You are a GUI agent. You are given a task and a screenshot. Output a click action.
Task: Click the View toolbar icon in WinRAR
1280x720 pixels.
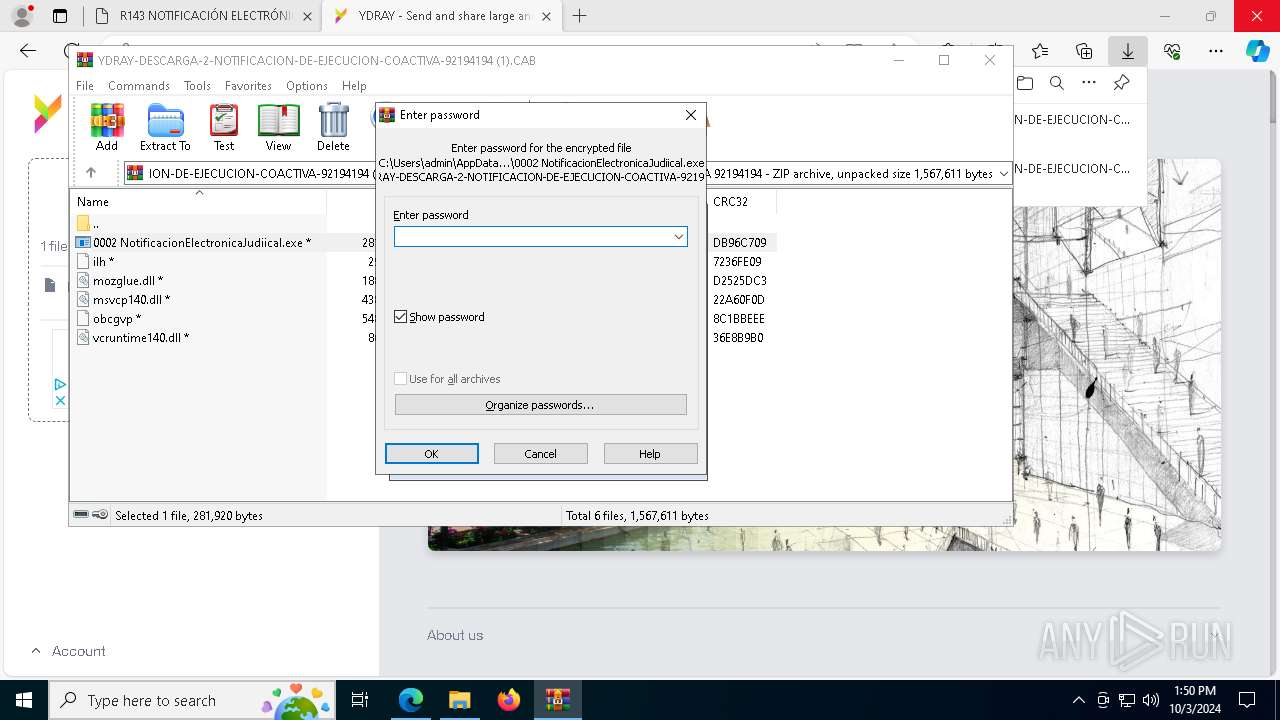(x=278, y=127)
